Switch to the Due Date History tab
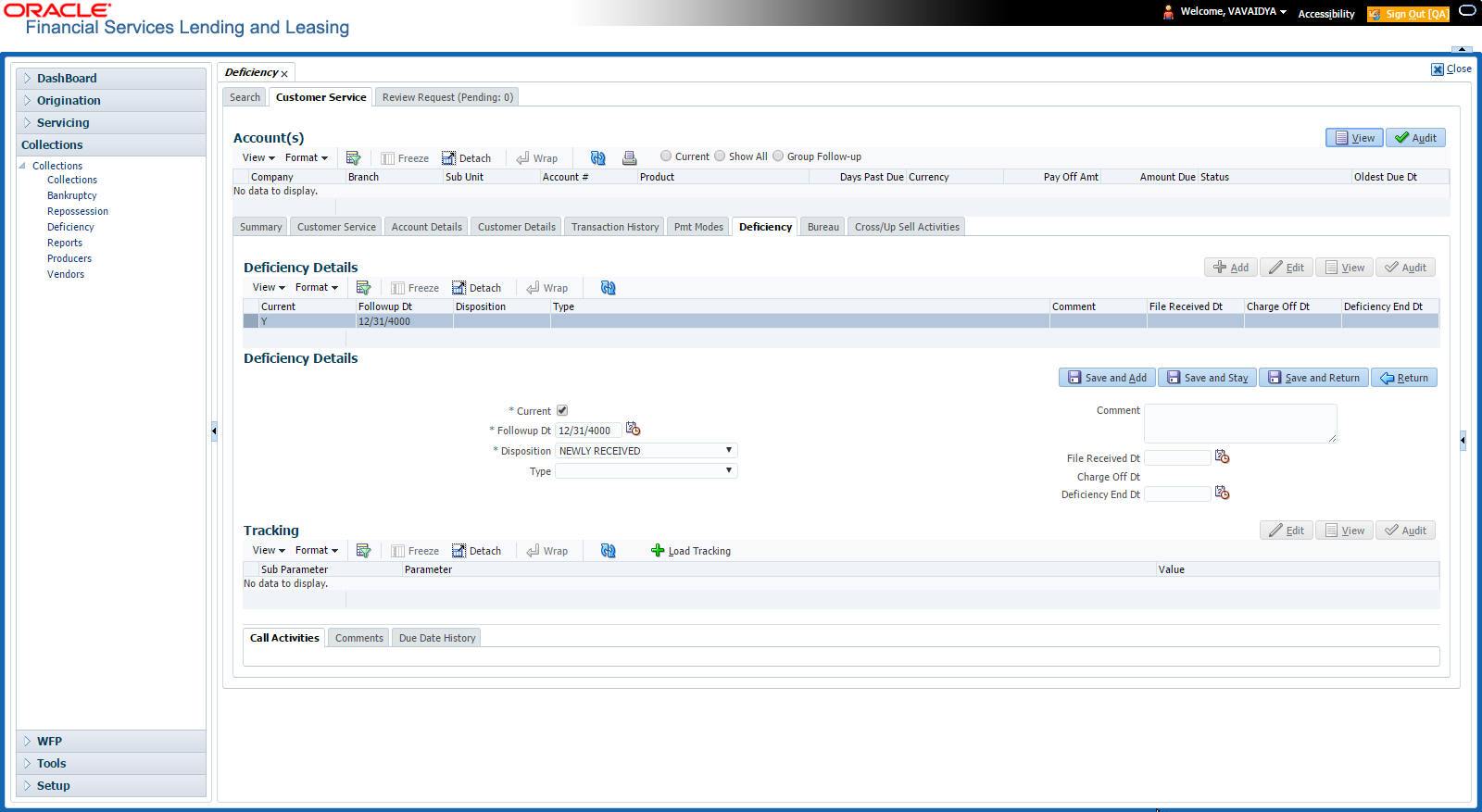Viewport: 1482px width, 812px height. pos(437,638)
